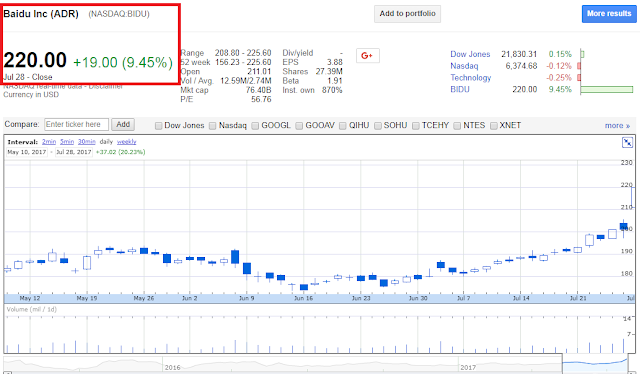Image resolution: width=640 pixels, height=374 pixels.
Task: Enable the GOOGL comparison checkbox
Action: point(255,126)
